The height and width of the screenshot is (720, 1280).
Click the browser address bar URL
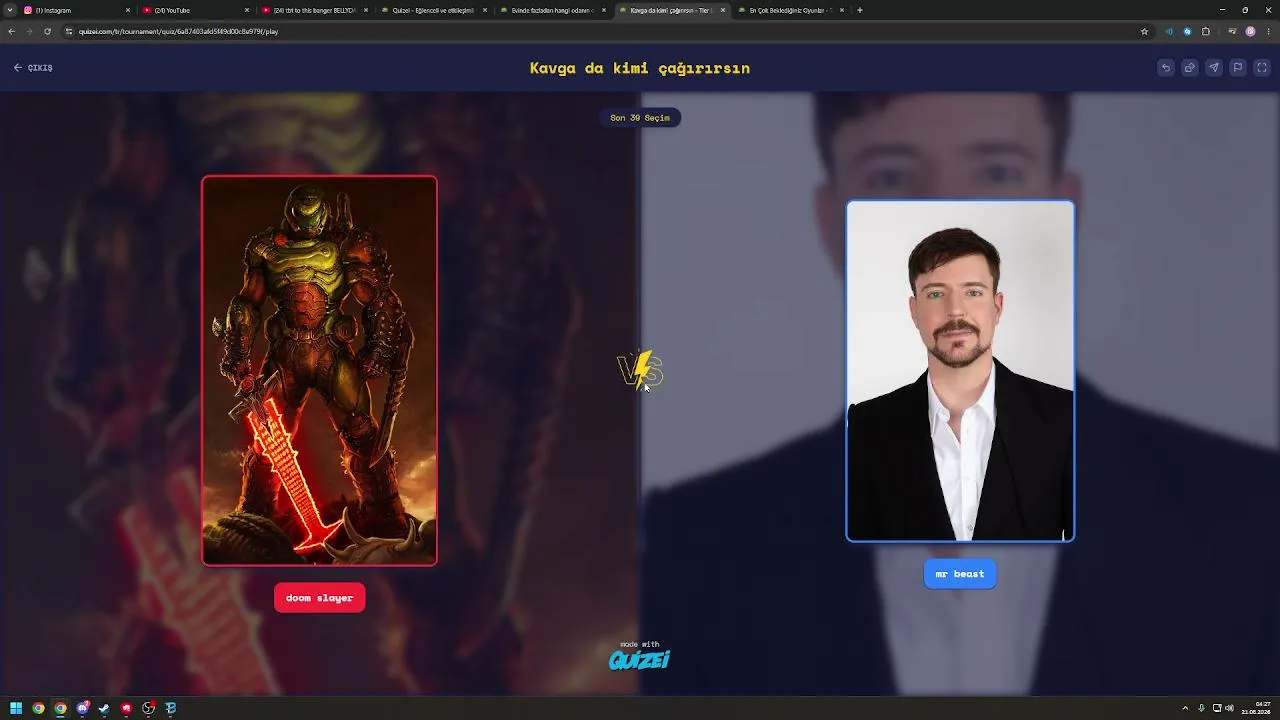click(x=178, y=31)
